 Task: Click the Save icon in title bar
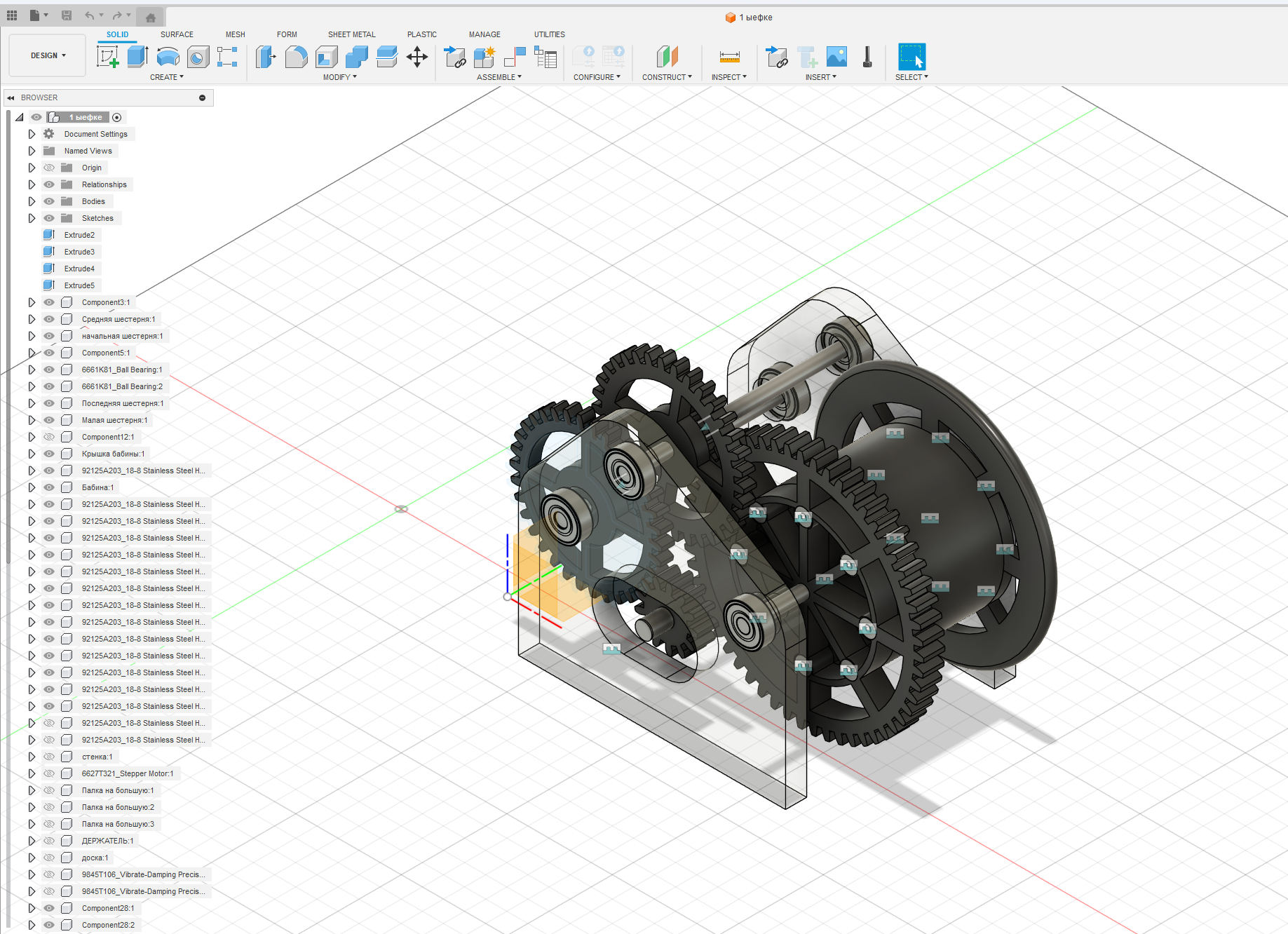point(67,15)
